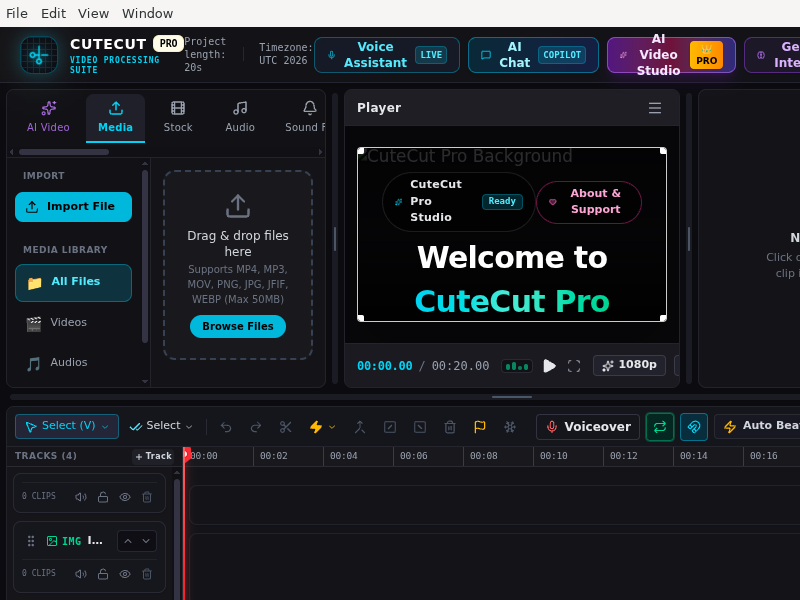The width and height of the screenshot is (800, 600).
Task: Toggle visibility eye on the IMG track
Action: pyautogui.click(x=125, y=574)
